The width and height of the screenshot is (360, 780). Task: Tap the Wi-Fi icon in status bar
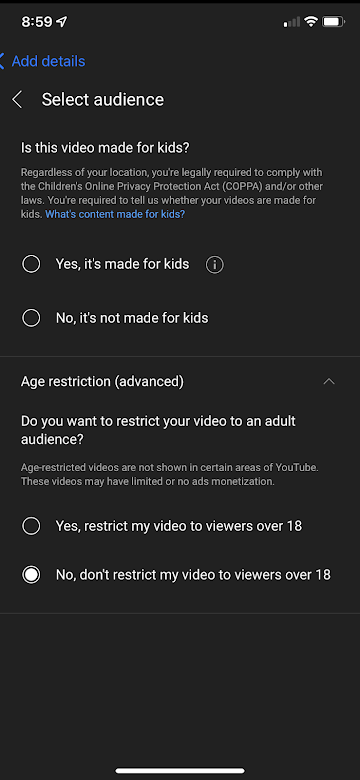coord(311,22)
